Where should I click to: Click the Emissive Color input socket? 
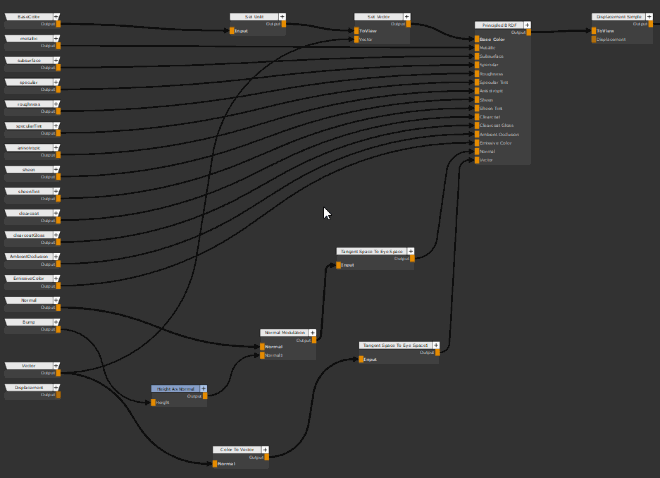coord(477,142)
